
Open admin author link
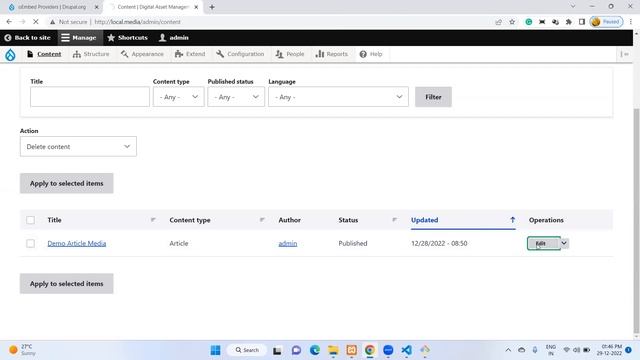point(288,243)
